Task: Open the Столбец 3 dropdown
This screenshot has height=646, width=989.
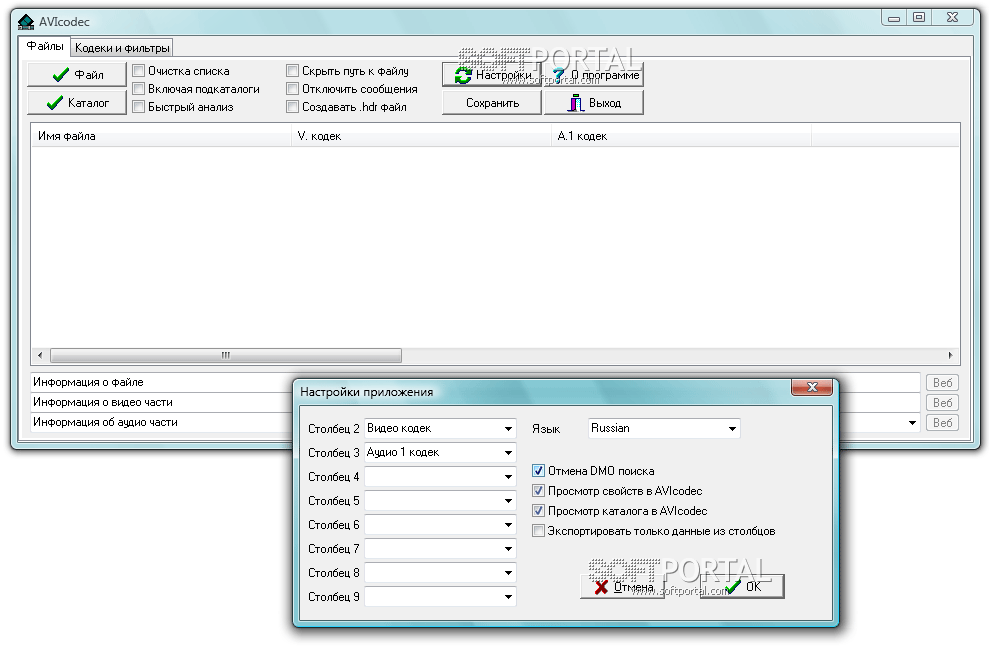Action: 508,453
